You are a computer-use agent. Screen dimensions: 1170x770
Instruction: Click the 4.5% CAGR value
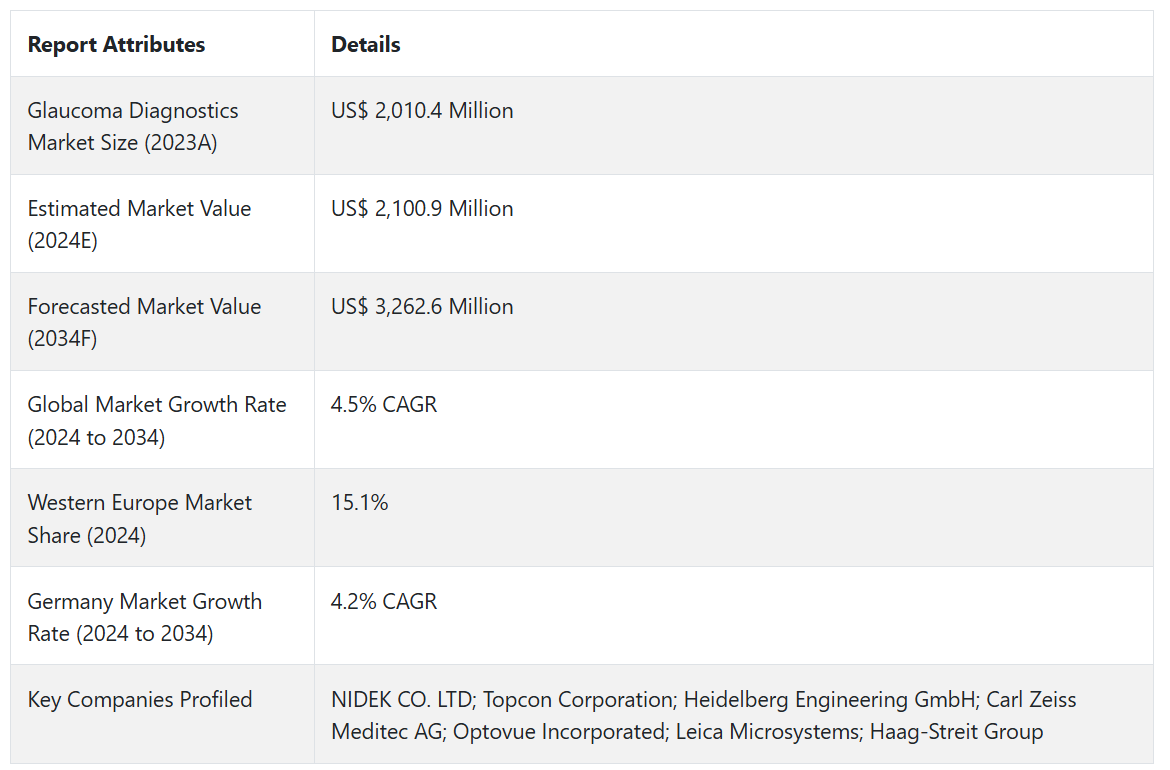pos(384,404)
